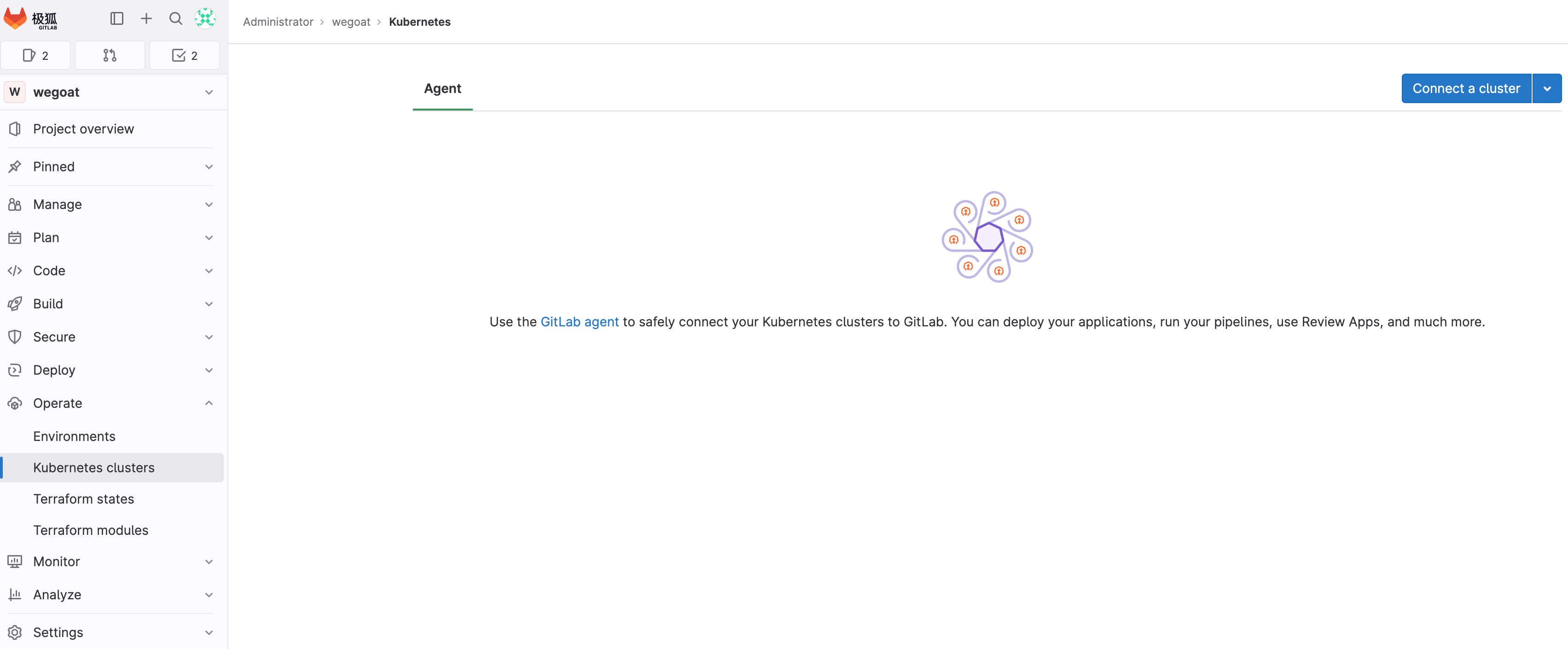Screen dimensions: 1568x649
Task: Toggle the sidebar collapse icon
Action: tap(117, 18)
